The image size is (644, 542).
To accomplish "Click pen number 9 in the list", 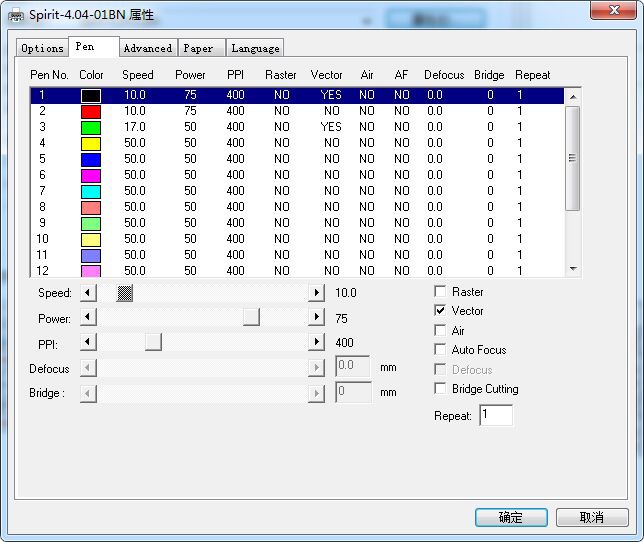I will (x=42, y=223).
